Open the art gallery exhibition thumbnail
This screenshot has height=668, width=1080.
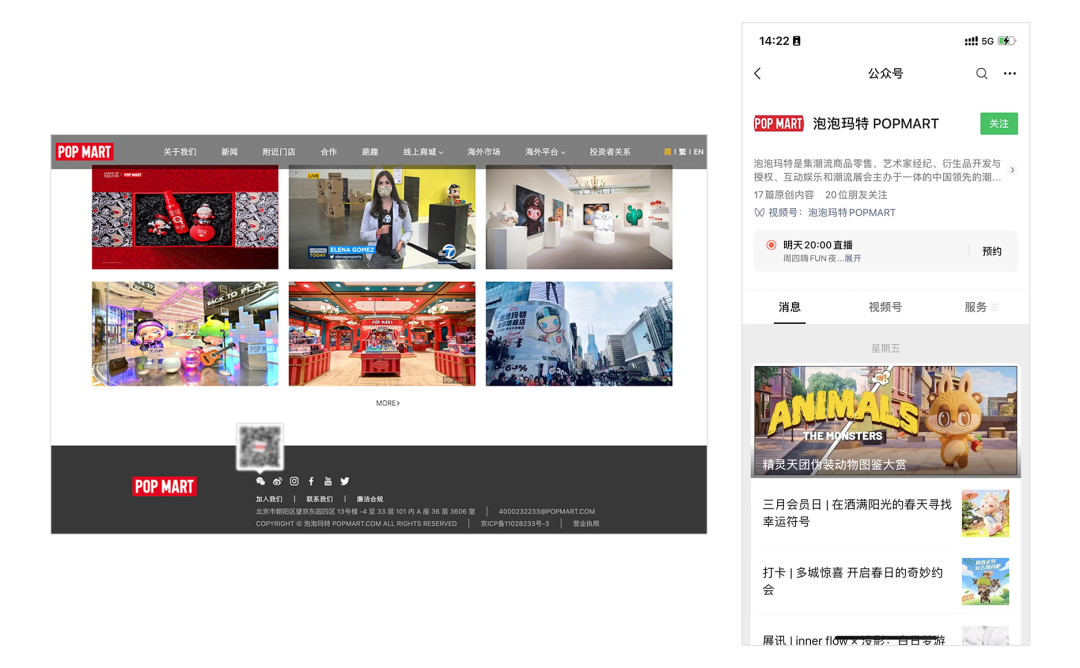(x=579, y=217)
